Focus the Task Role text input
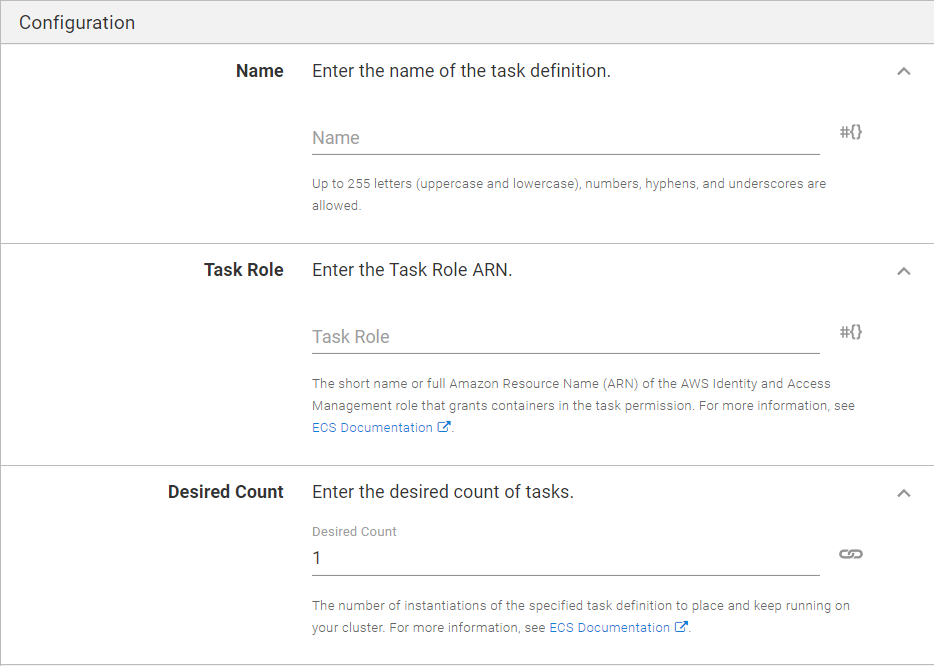This screenshot has height=666, width=934. (566, 337)
